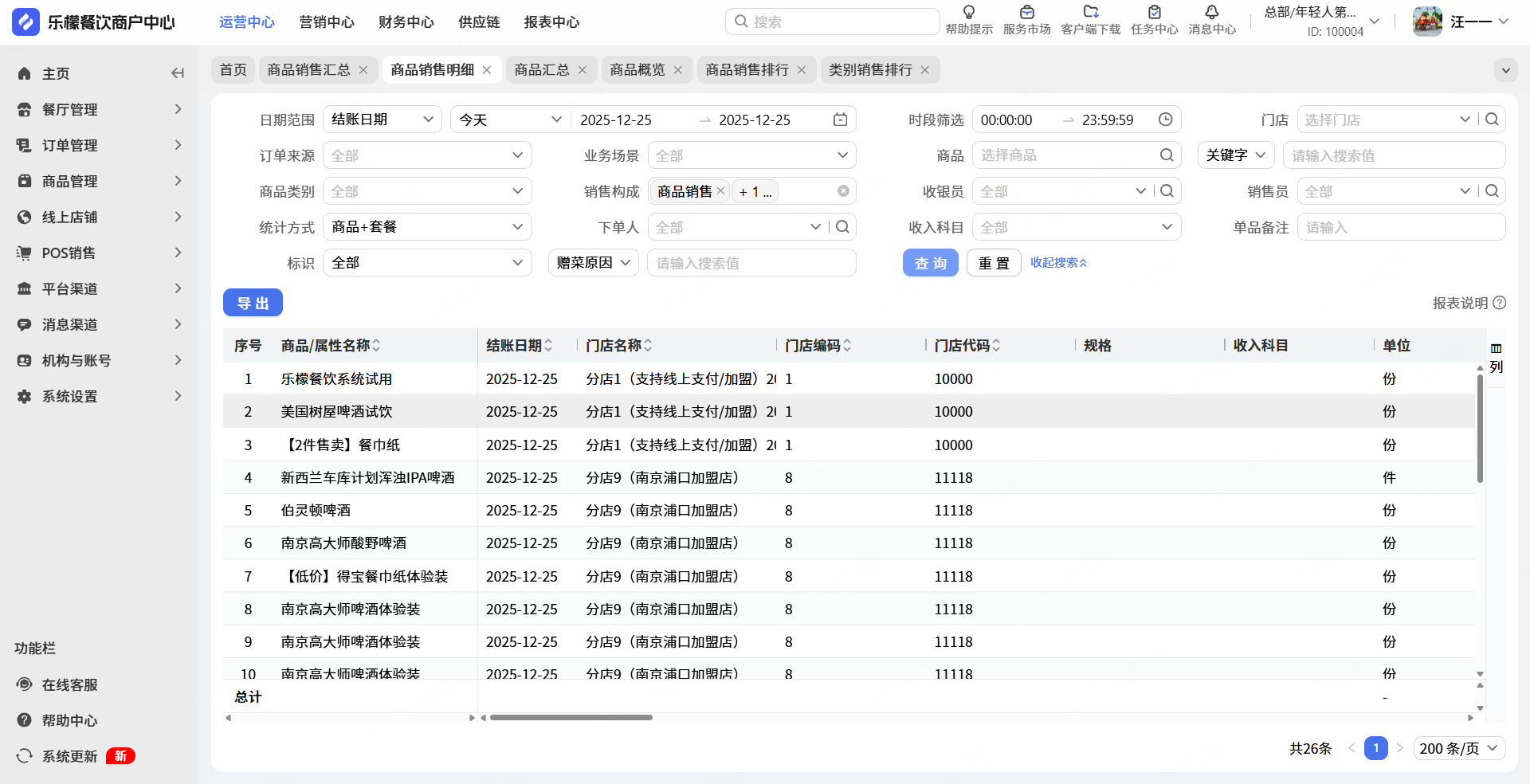Open the 任务中心 clipboard icon
The width and height of the screenshot is (1530, 784).
pyautogui.click(x=1154, y=13)
